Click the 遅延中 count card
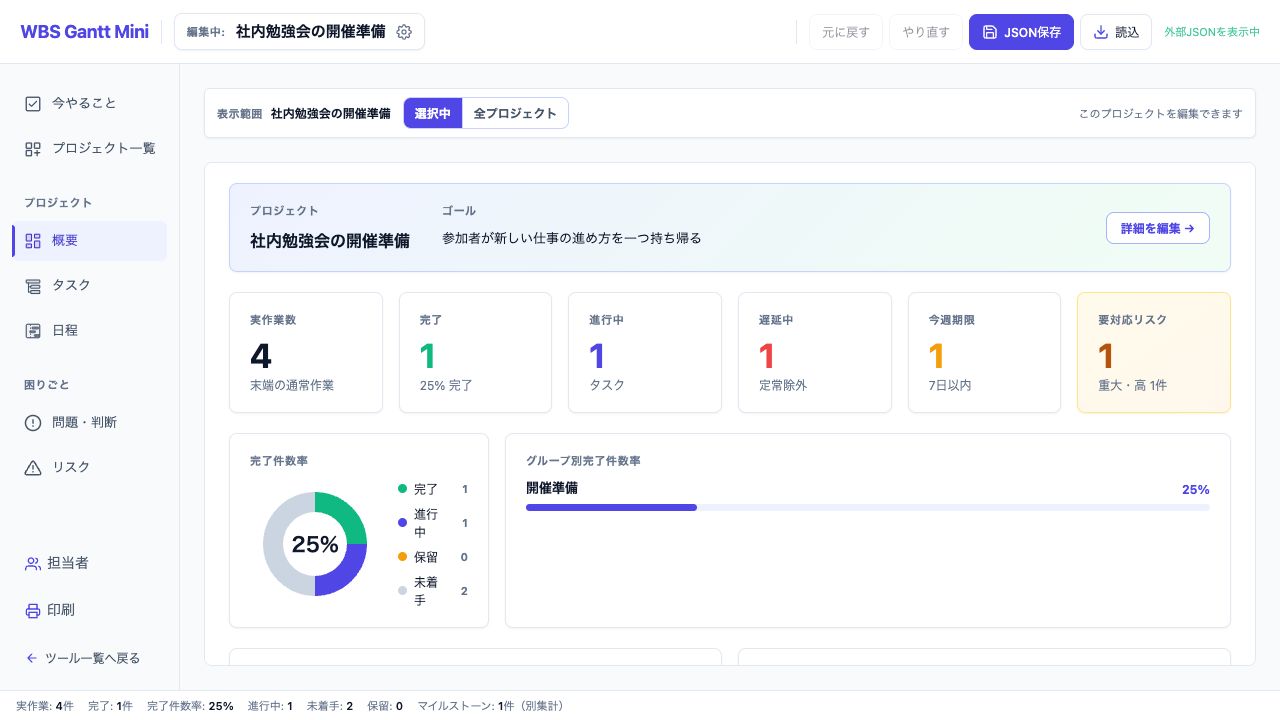This screenshot has width=1280, height=720. point(814,352)
